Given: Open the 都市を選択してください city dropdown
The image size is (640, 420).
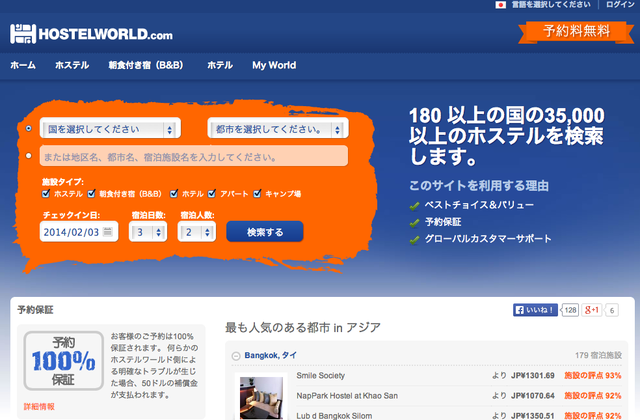Looking at the screenshot, I should (x=278, y=129).
